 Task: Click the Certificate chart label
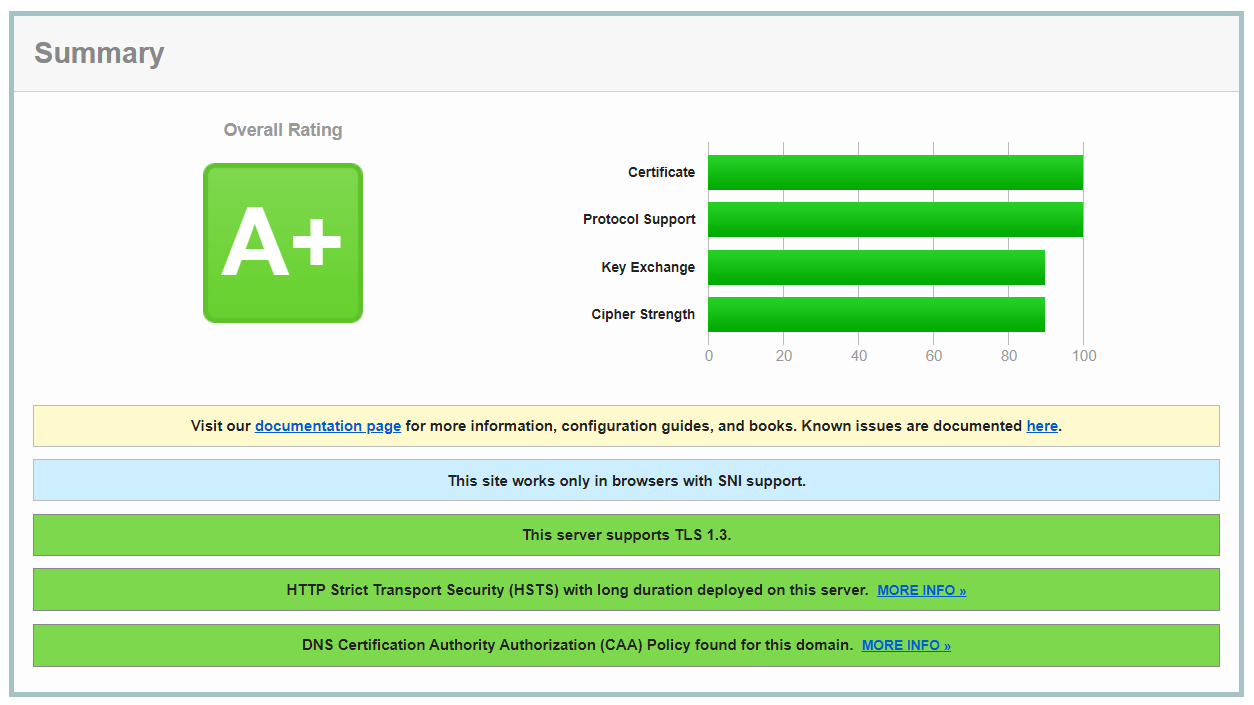[x=661, y=171]
